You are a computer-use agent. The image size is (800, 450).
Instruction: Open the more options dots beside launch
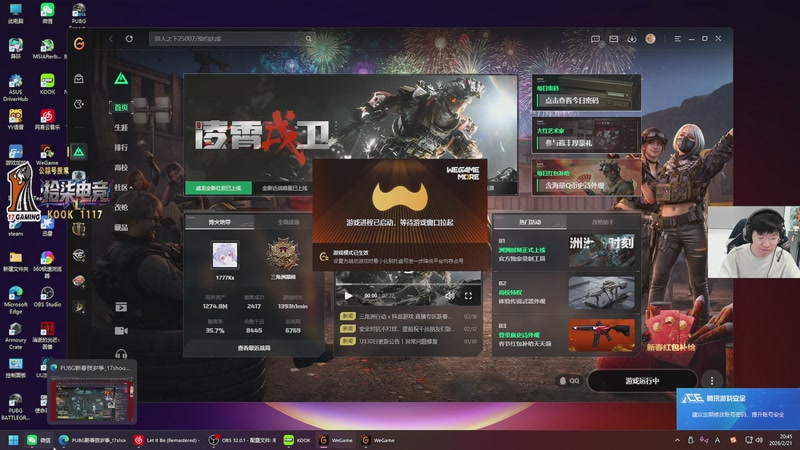712,381
